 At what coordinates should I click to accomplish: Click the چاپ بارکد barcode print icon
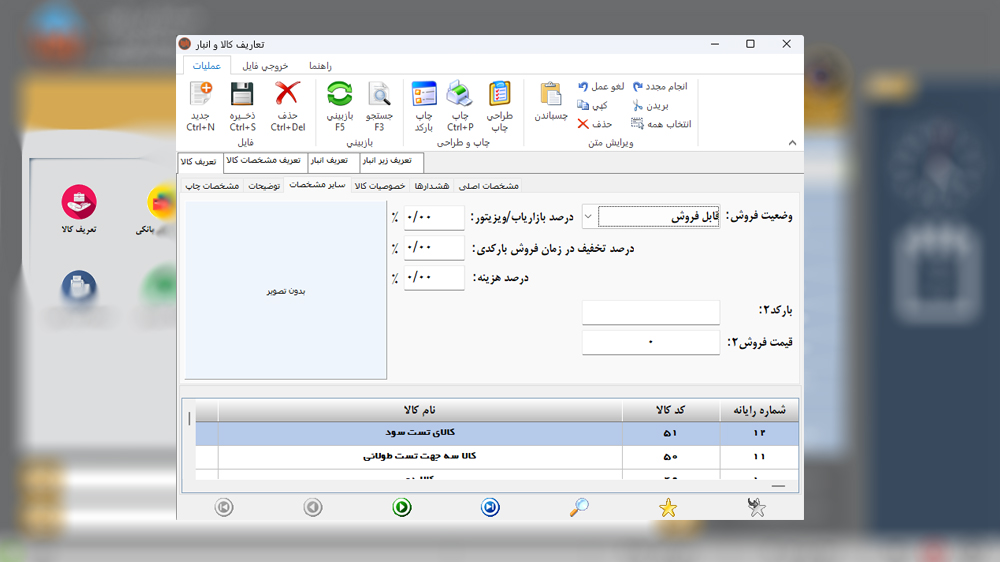tap(424, 96)
